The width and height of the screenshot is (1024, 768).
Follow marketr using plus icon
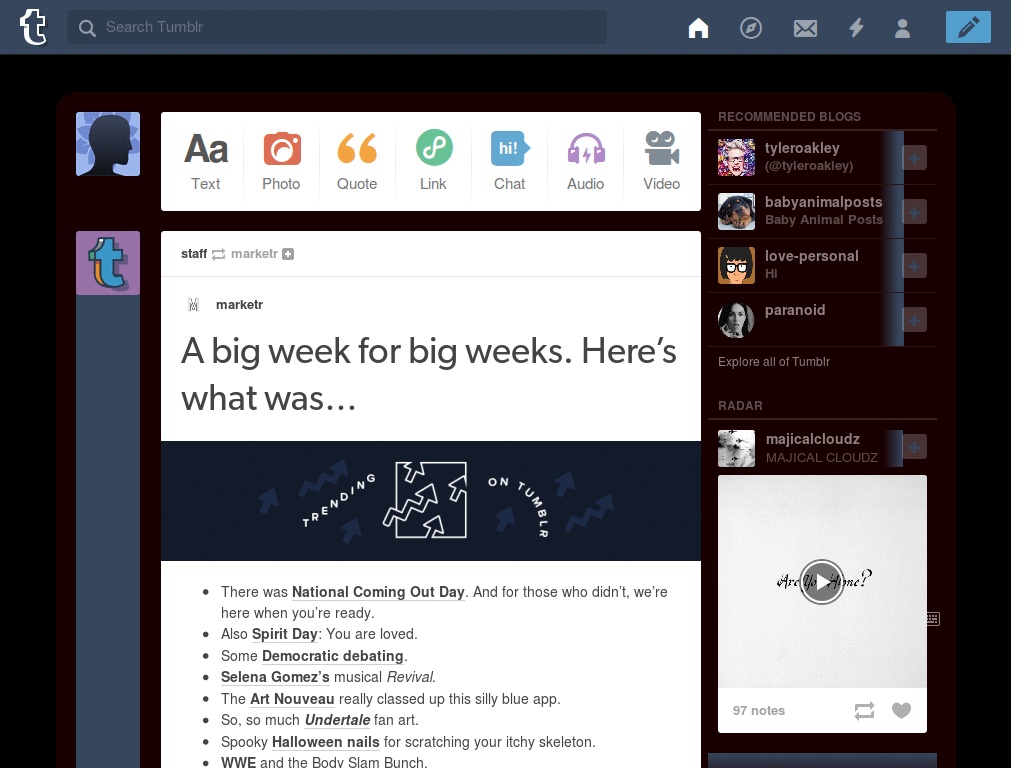tap(288, 254)
